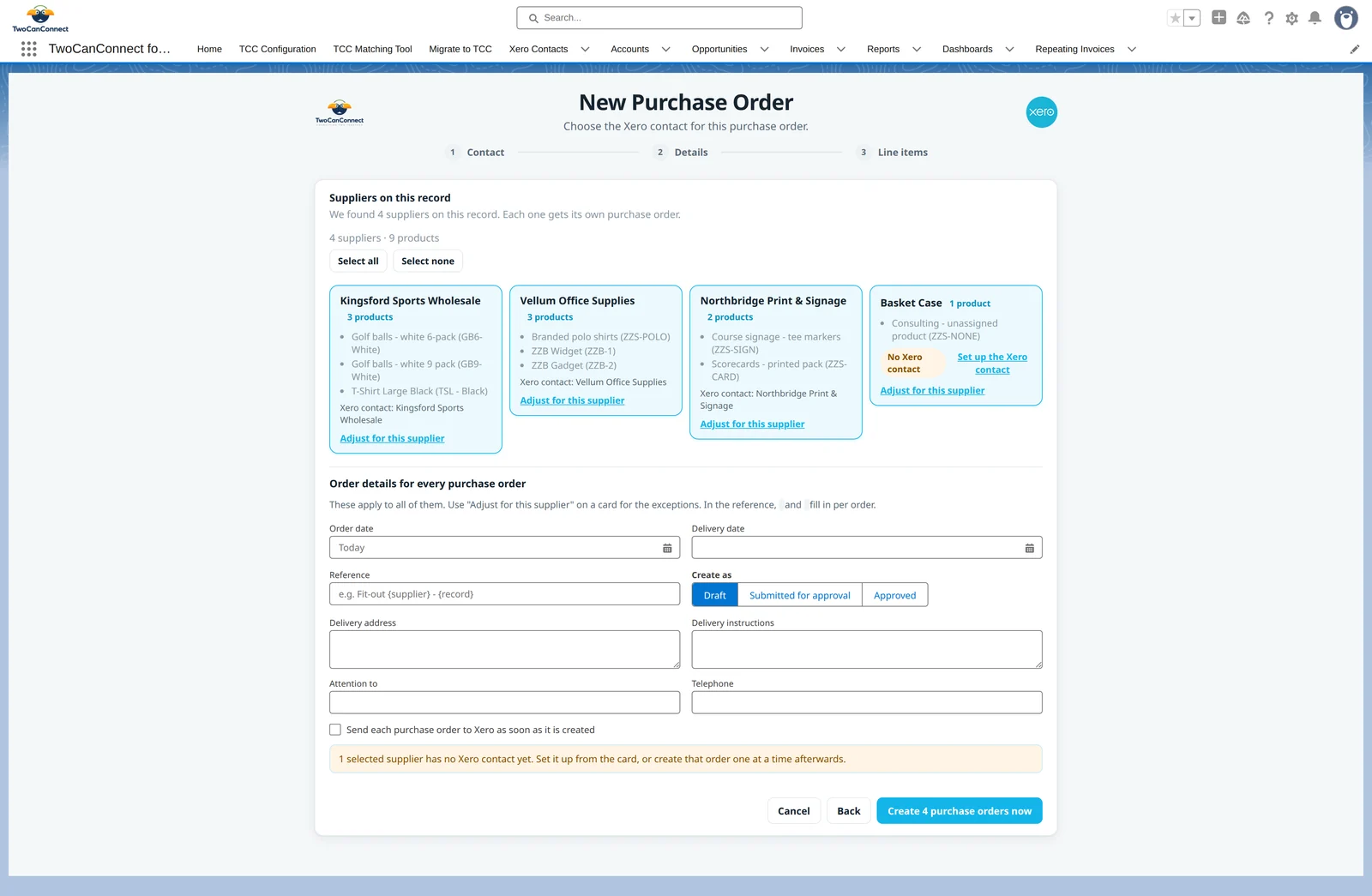Adjust for this supplier on Vellum card

(x=572, y=400)
